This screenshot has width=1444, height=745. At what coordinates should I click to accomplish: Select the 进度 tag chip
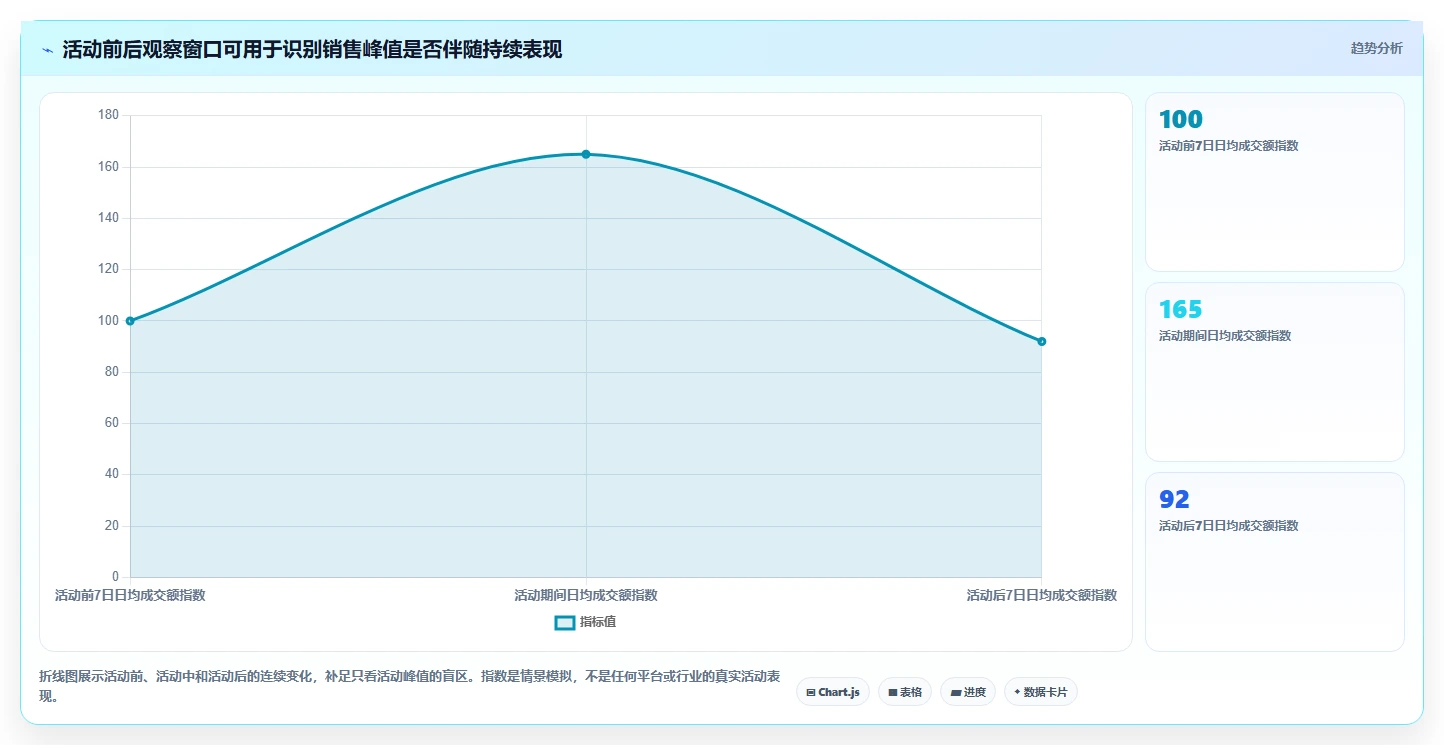pos(968,692)
